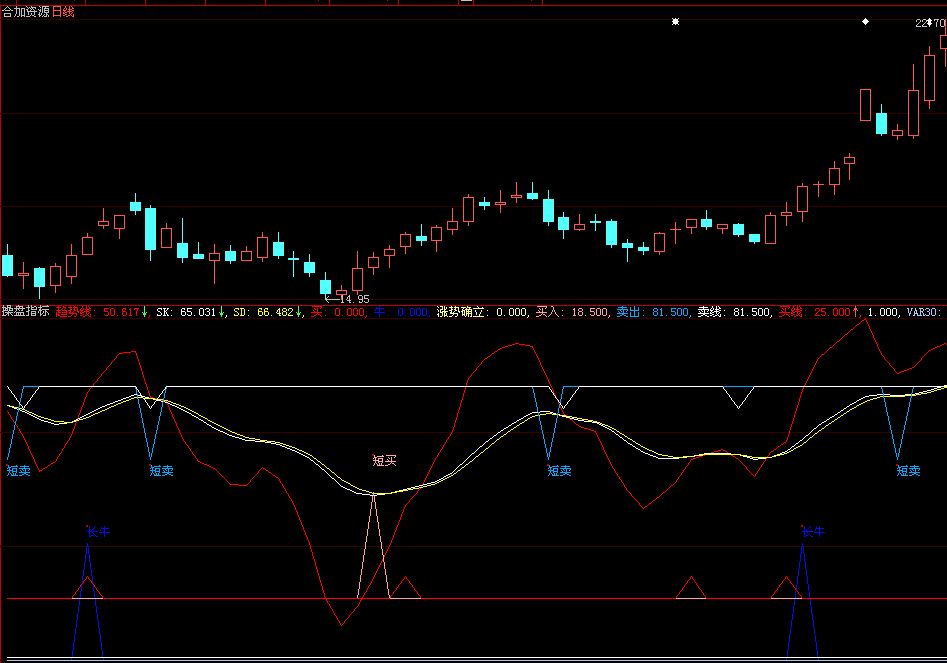Click the yellow SD value label
This screenshot has height=663, width=947.
(266, 312)
